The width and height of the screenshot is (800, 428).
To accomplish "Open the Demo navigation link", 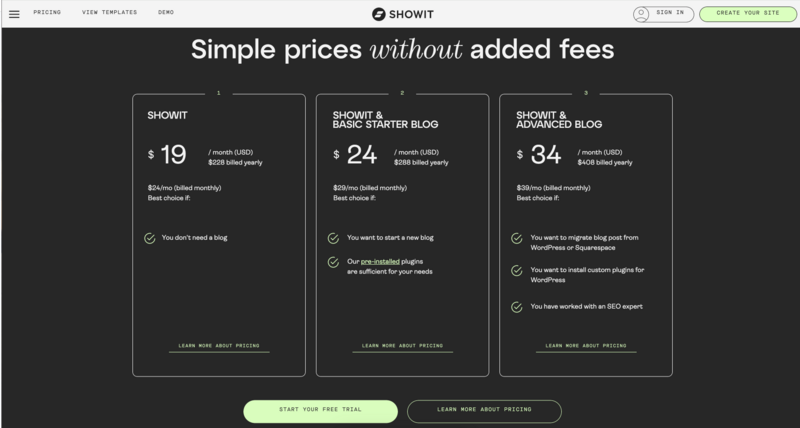I will (x=166, y=12).
